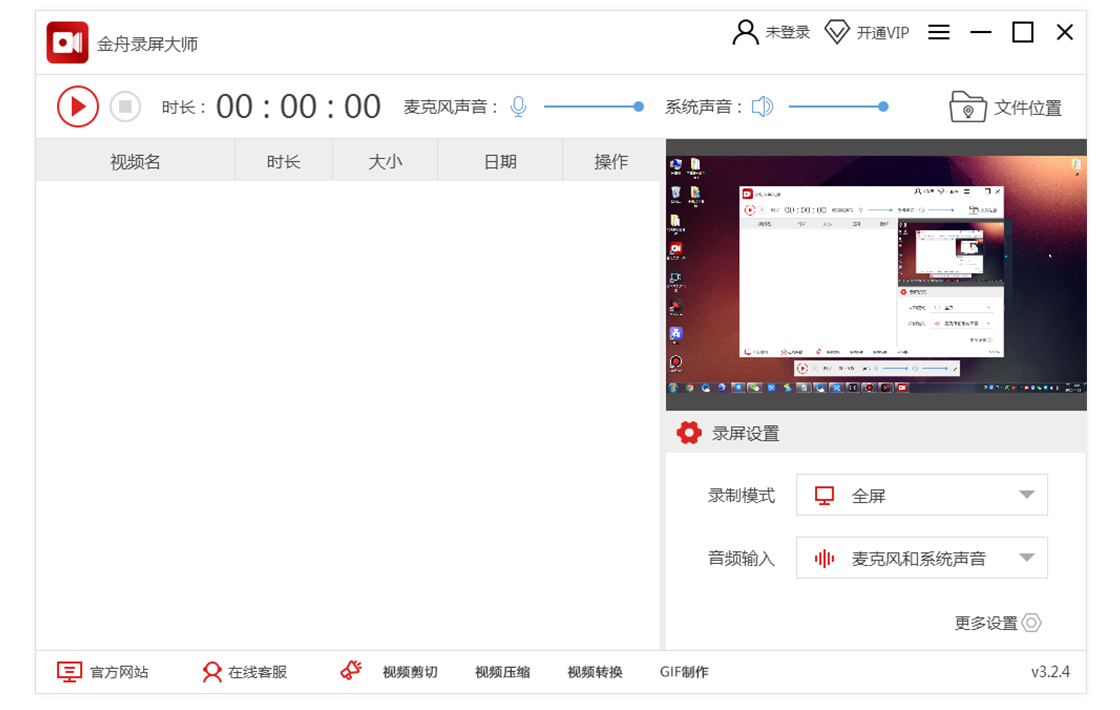Mute system sound via speaker icon
The height and width of the screenshot is (710, 1120).
(x=762, y=107)
